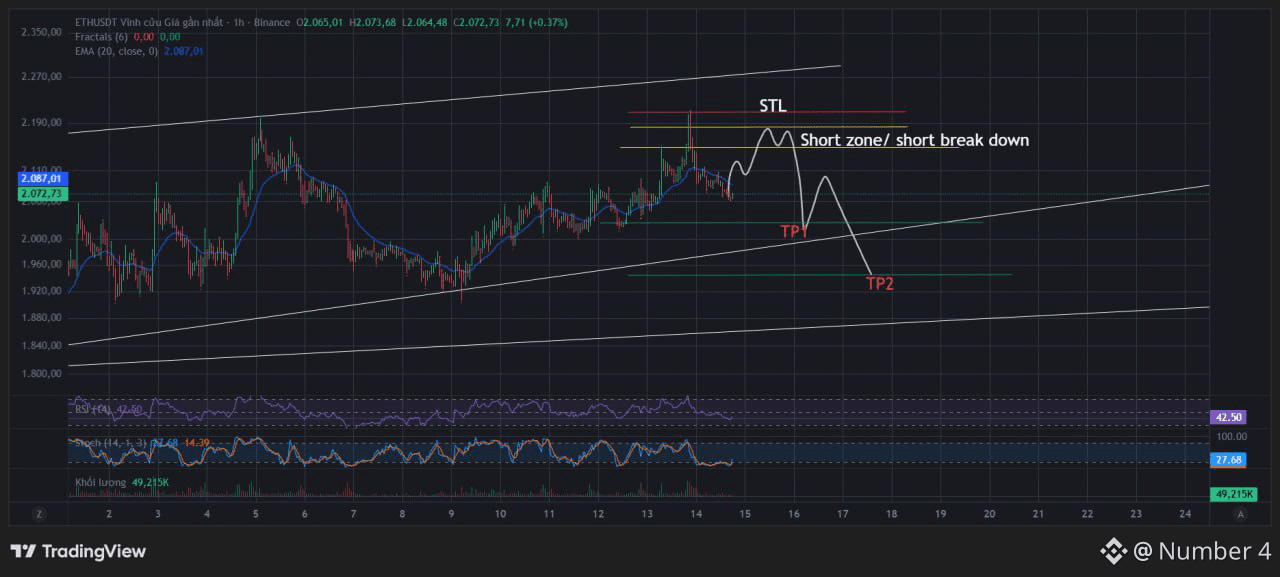This screenshot has height=577, width=1280.
Task: Click the open price value O2.065,01
Action: coord(319,22)
